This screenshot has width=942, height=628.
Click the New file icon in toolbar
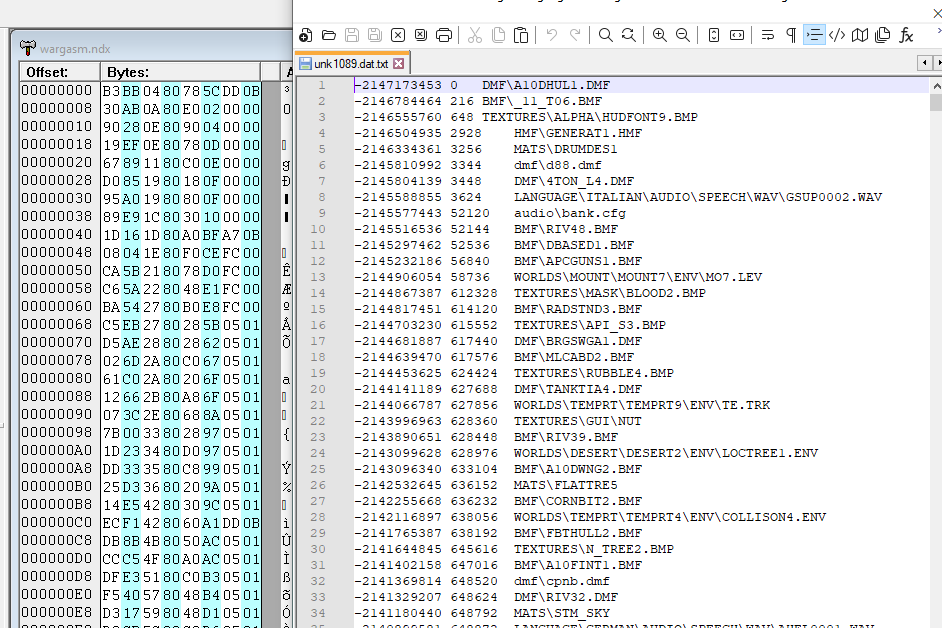[306, 35]
